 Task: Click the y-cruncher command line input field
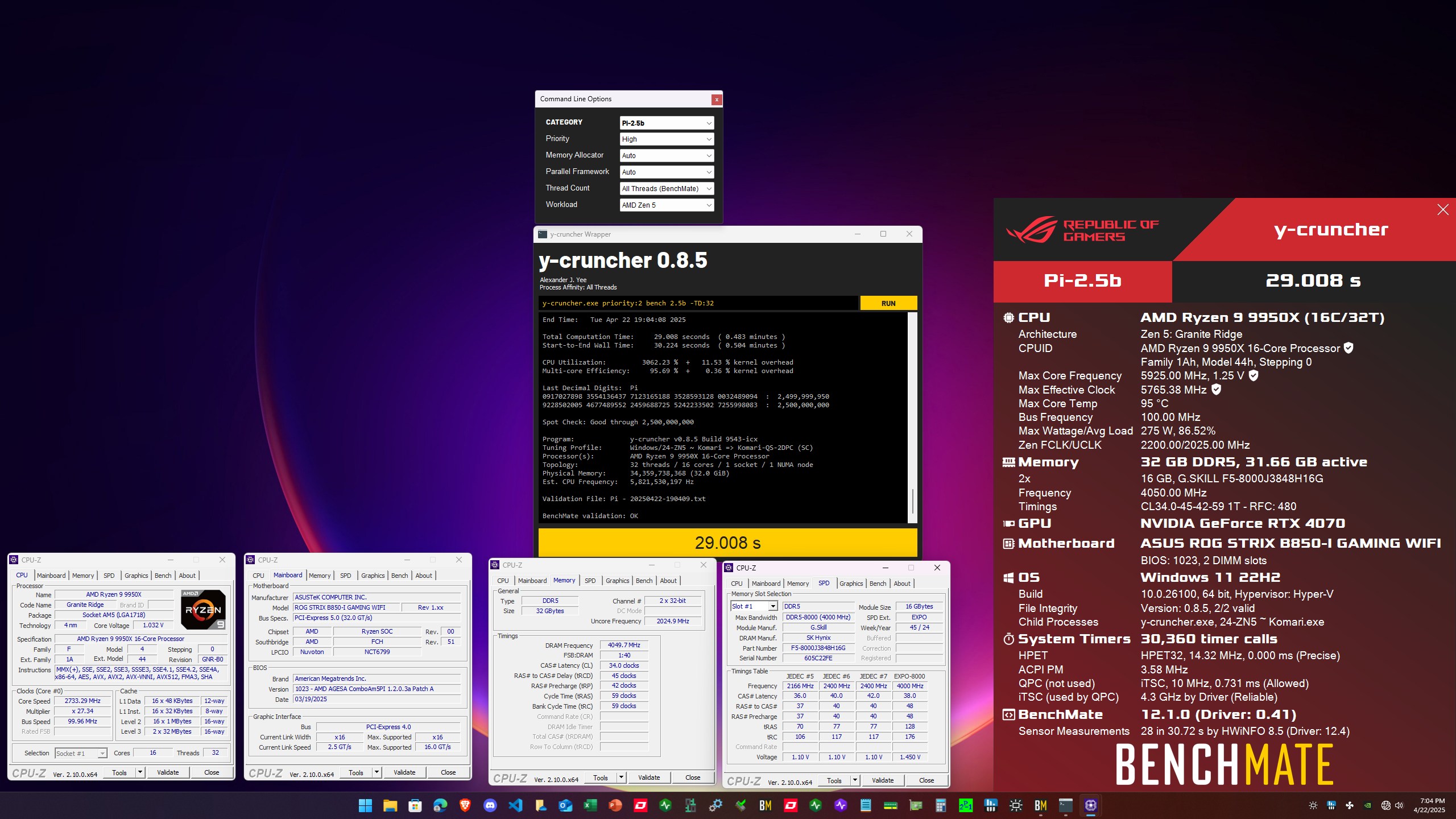coord(698,303)
